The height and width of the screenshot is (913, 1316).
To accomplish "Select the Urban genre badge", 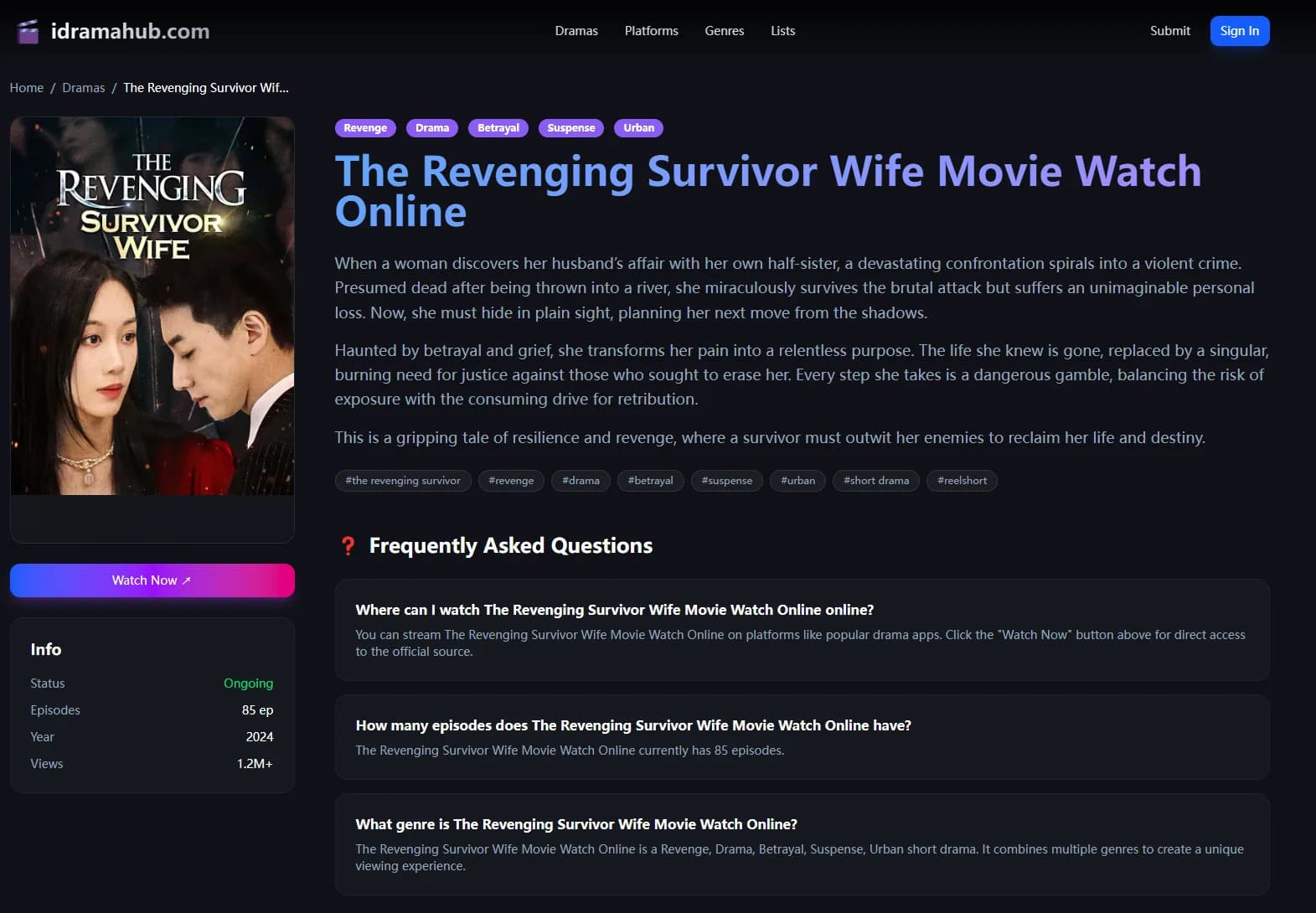I will [638, 128].
